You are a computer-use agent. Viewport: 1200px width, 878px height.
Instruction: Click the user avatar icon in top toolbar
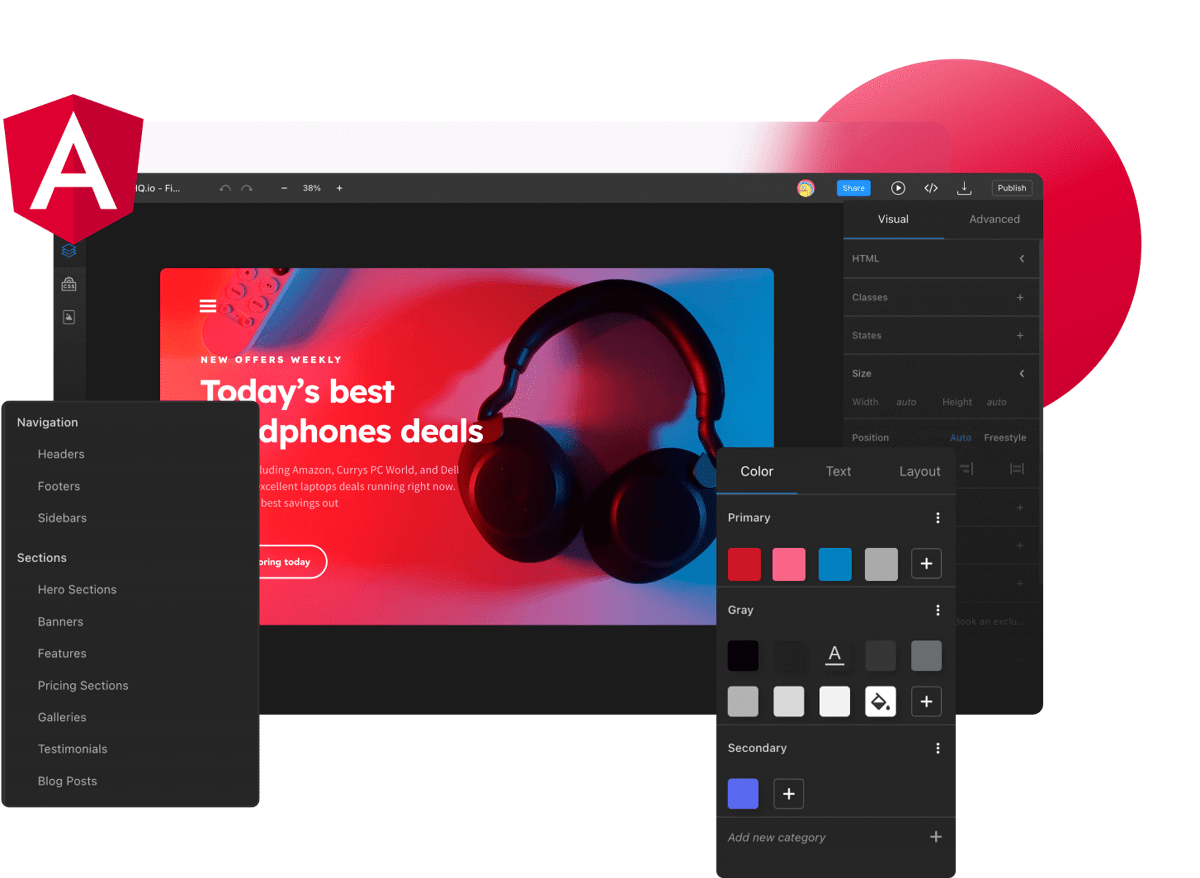806,187
